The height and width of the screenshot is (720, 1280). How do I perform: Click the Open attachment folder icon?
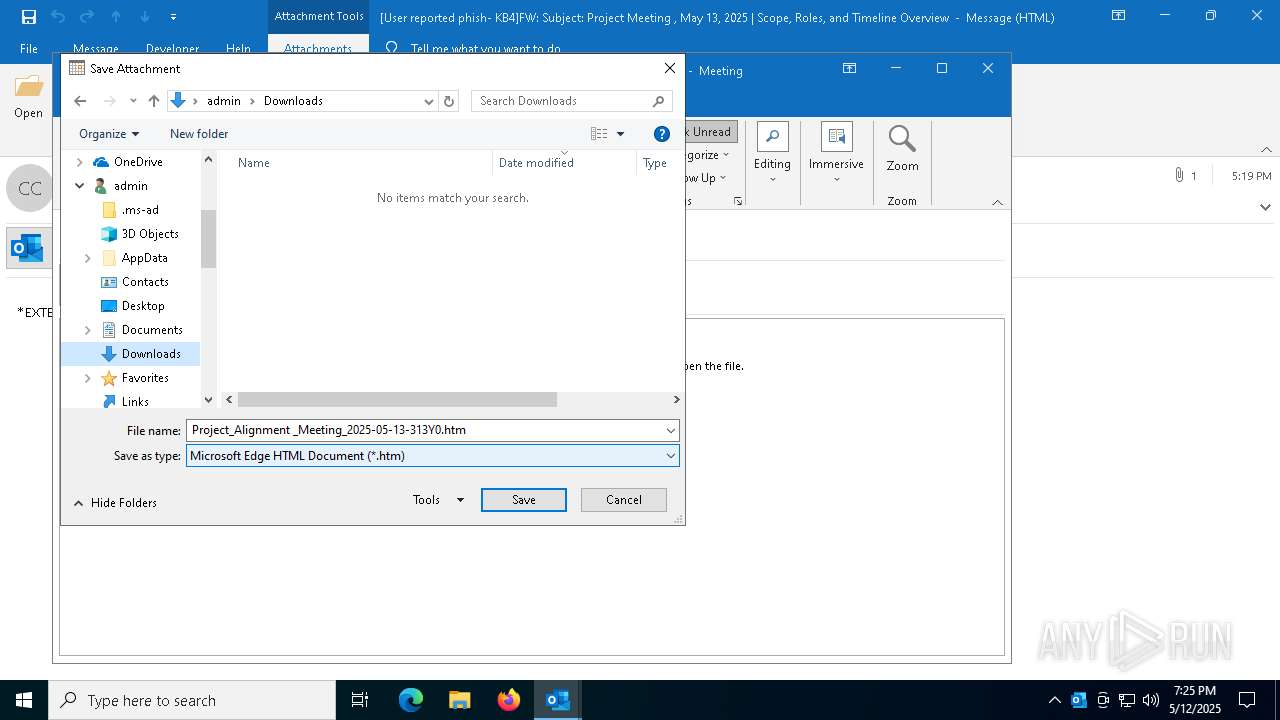coord(29,87)
